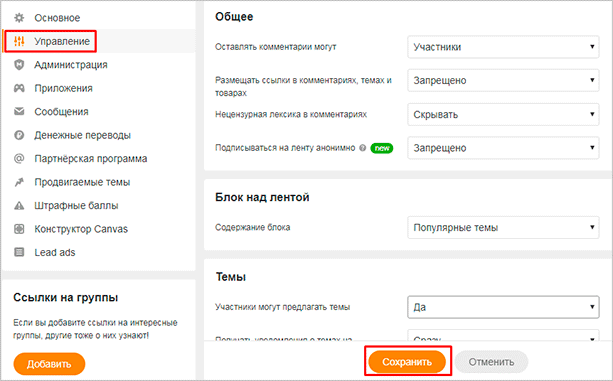Click the sliders icon next to Управление
613x381 pixels.
coord(19,41)
